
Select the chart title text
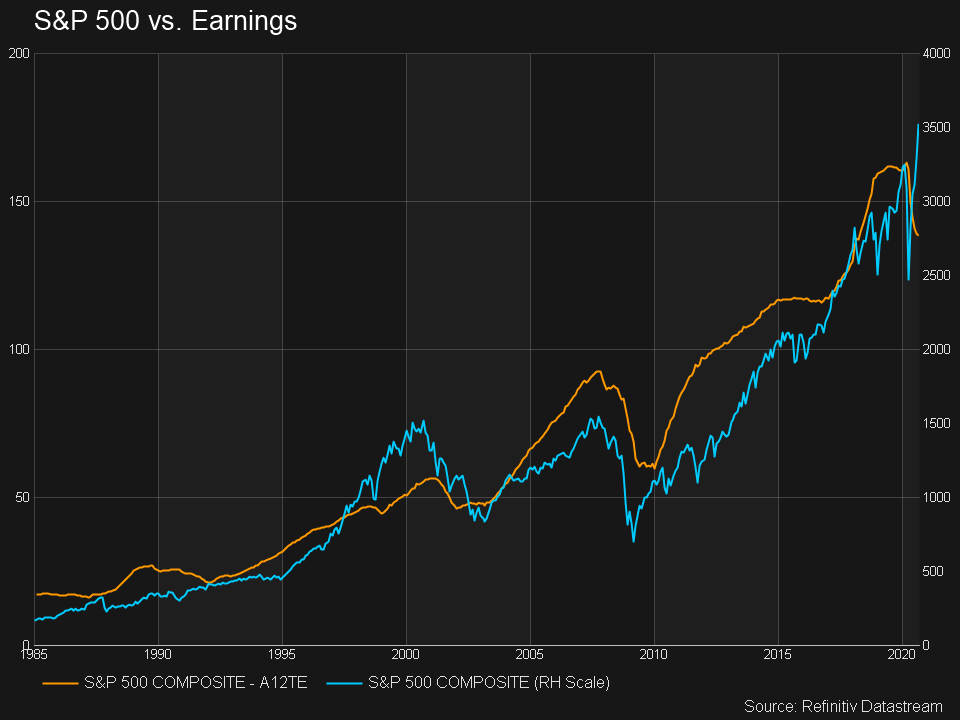click(164, 21)
